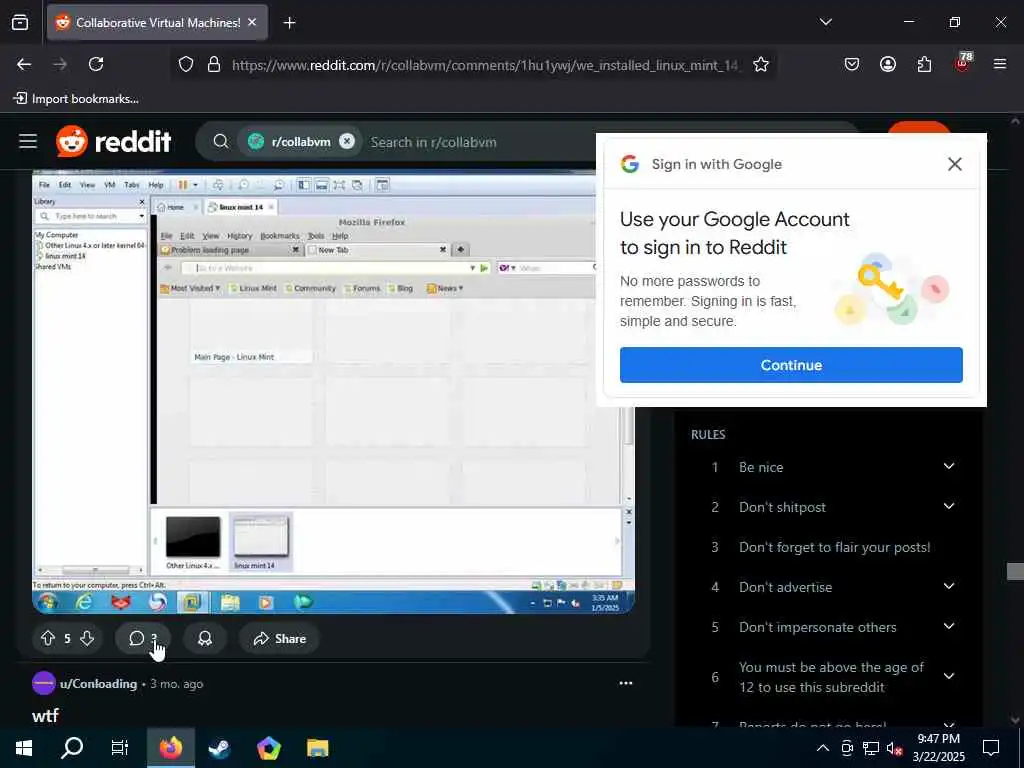Remove r/collabvm search filter chip
1024x768 pixels.
pos(347,141)
